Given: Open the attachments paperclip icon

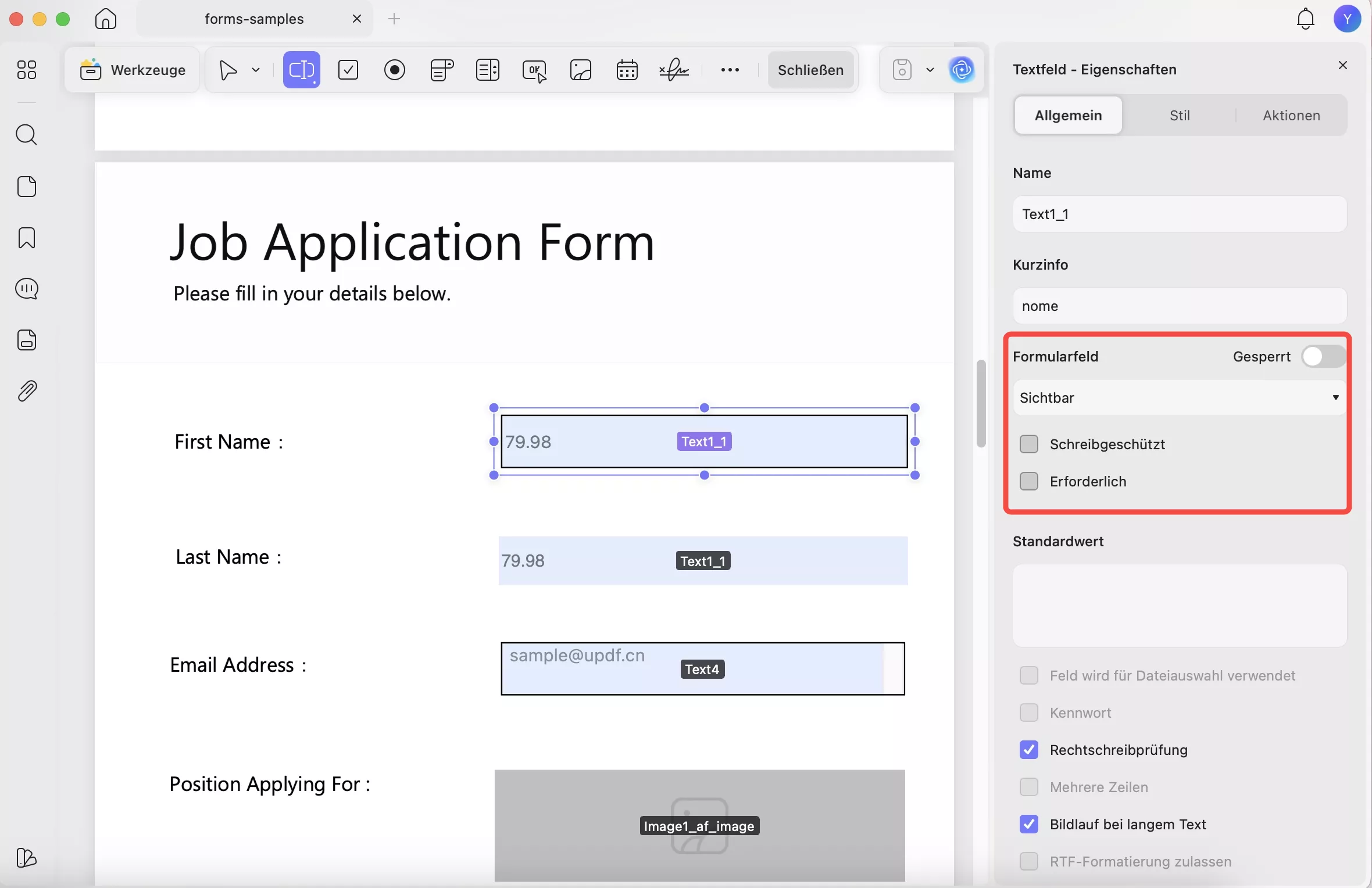Looking at the screenshot, I should (27, 391).
